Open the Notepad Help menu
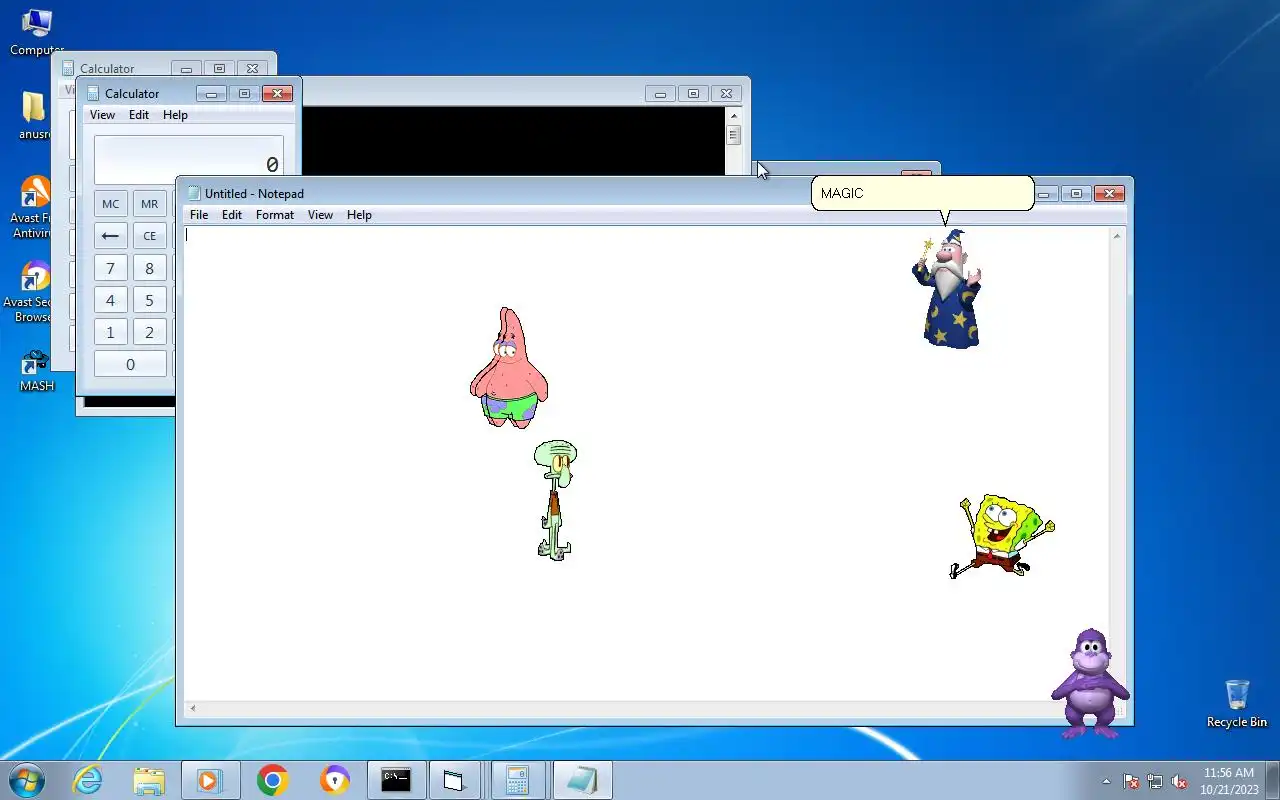The image size is (1280, 800). pos(359,215)
